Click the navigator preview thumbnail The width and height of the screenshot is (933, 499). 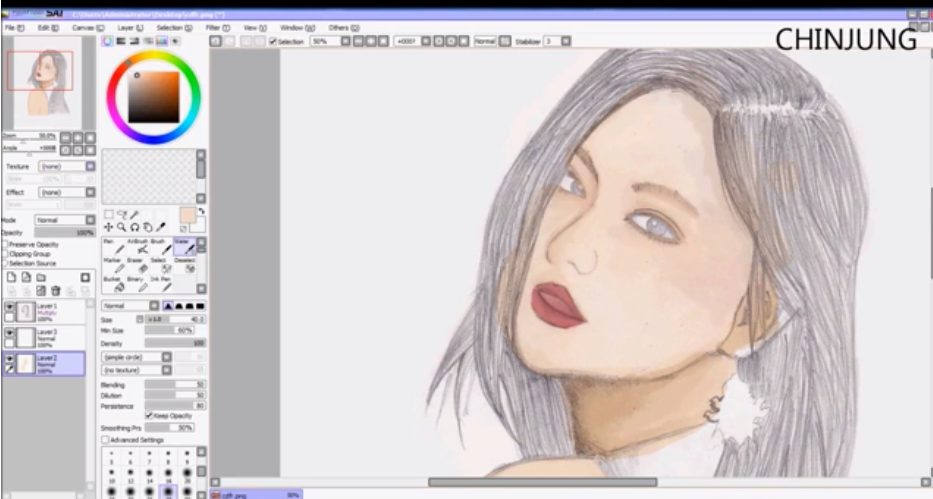click(x=48, y=85)
